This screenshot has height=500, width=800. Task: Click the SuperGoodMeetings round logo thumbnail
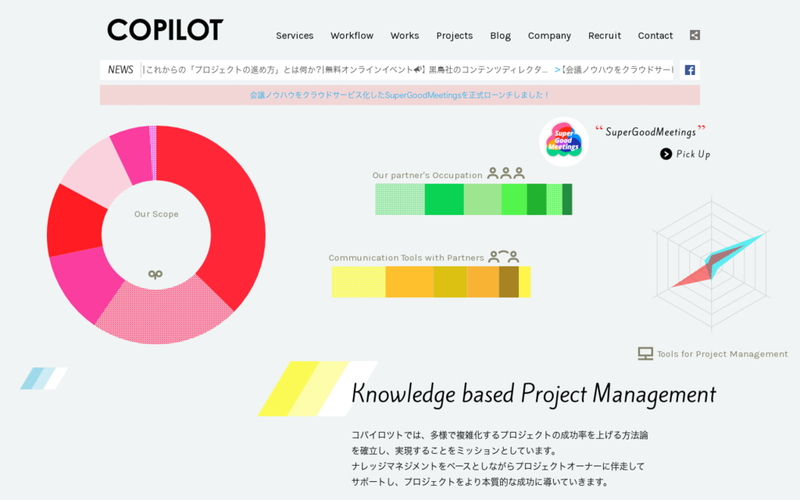[x=564, y=142]
